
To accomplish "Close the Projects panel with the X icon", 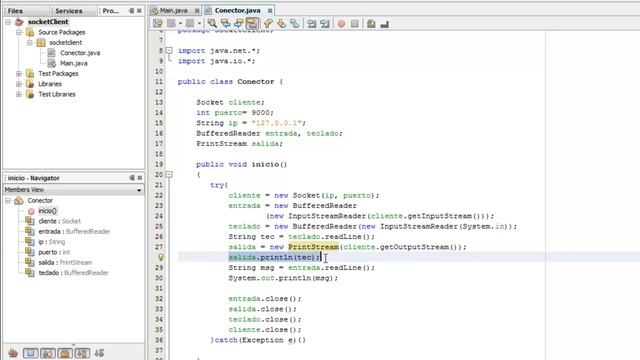I will (139, 11).
